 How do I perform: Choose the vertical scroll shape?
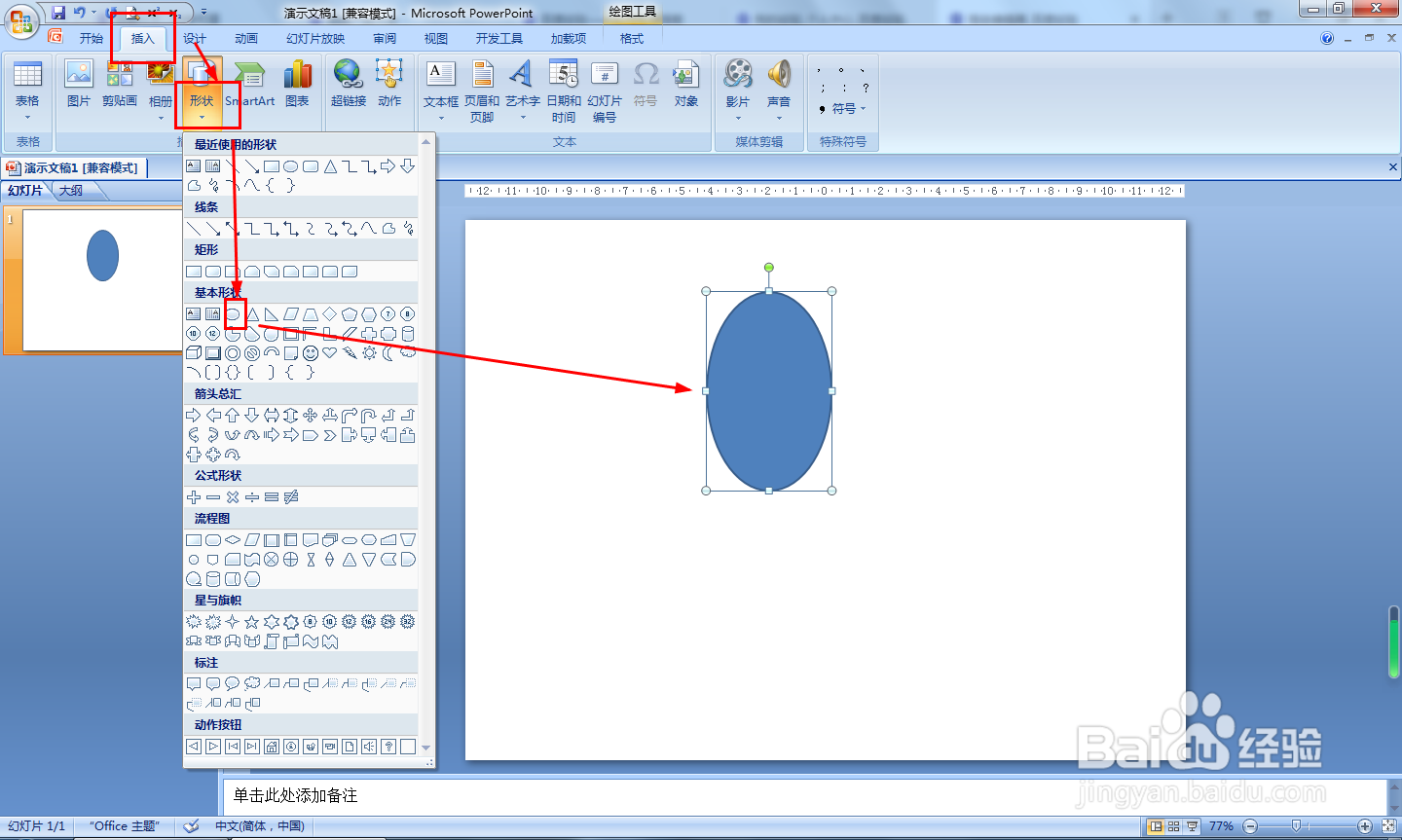pyautogui.click(x=272, y=641)
